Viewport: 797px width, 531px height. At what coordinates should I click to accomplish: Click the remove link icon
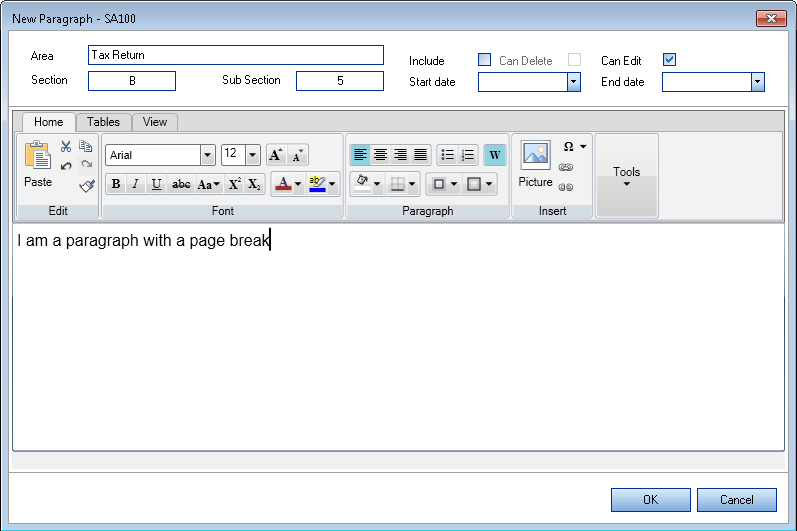(566, 187)
